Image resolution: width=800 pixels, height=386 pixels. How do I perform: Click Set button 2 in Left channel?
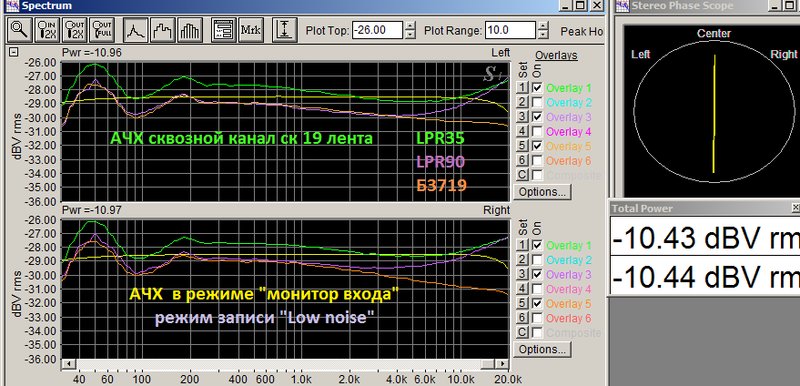(521, 102)
